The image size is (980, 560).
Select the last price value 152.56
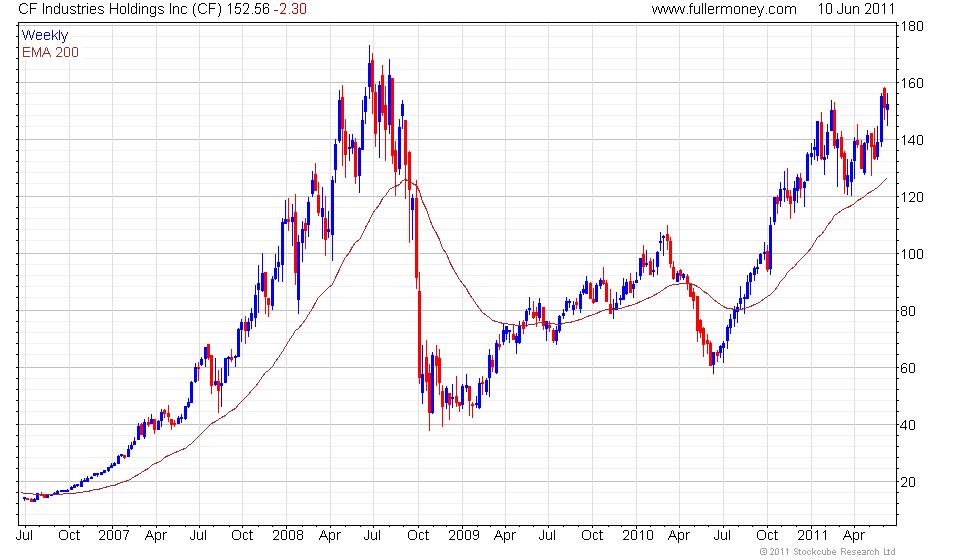click(x=248, y=9)
